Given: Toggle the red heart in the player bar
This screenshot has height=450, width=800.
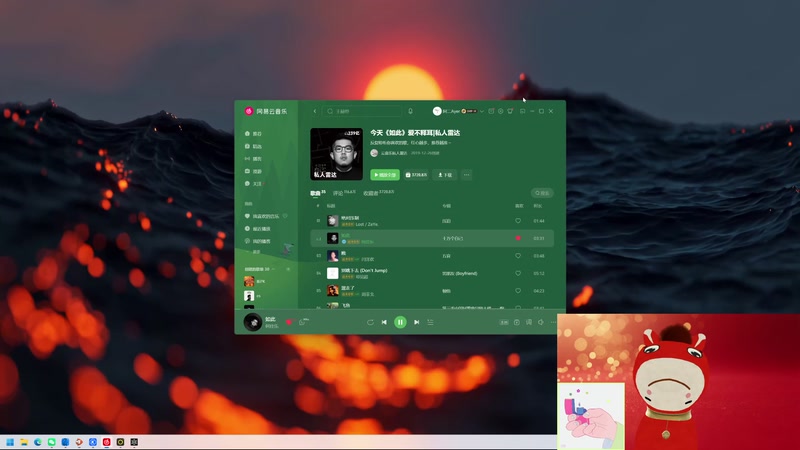Looking at the screenshot, I should pos(289,322).
